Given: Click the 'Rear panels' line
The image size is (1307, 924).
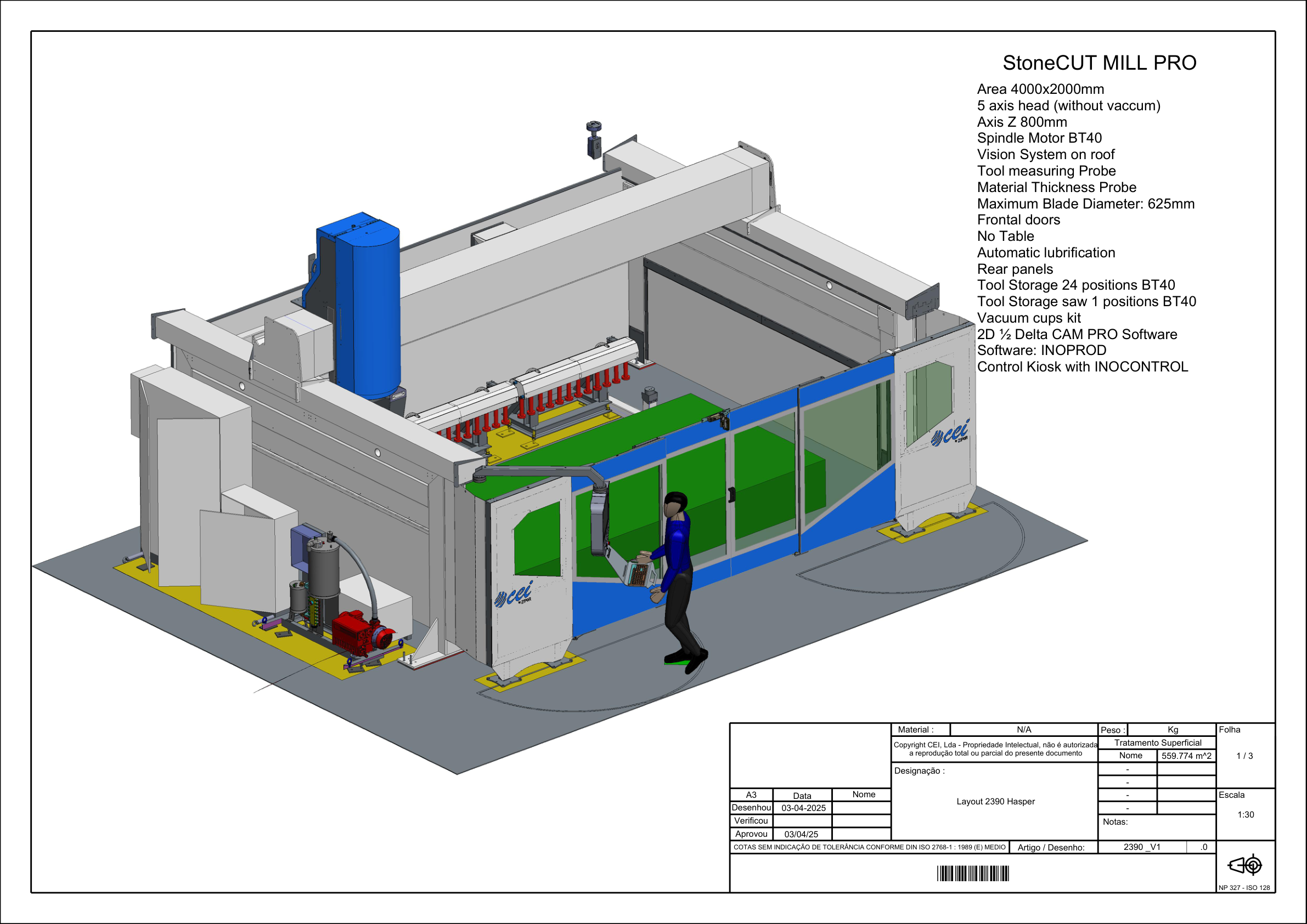Looking at the screenshot, I should click(x=1015, y=269).
